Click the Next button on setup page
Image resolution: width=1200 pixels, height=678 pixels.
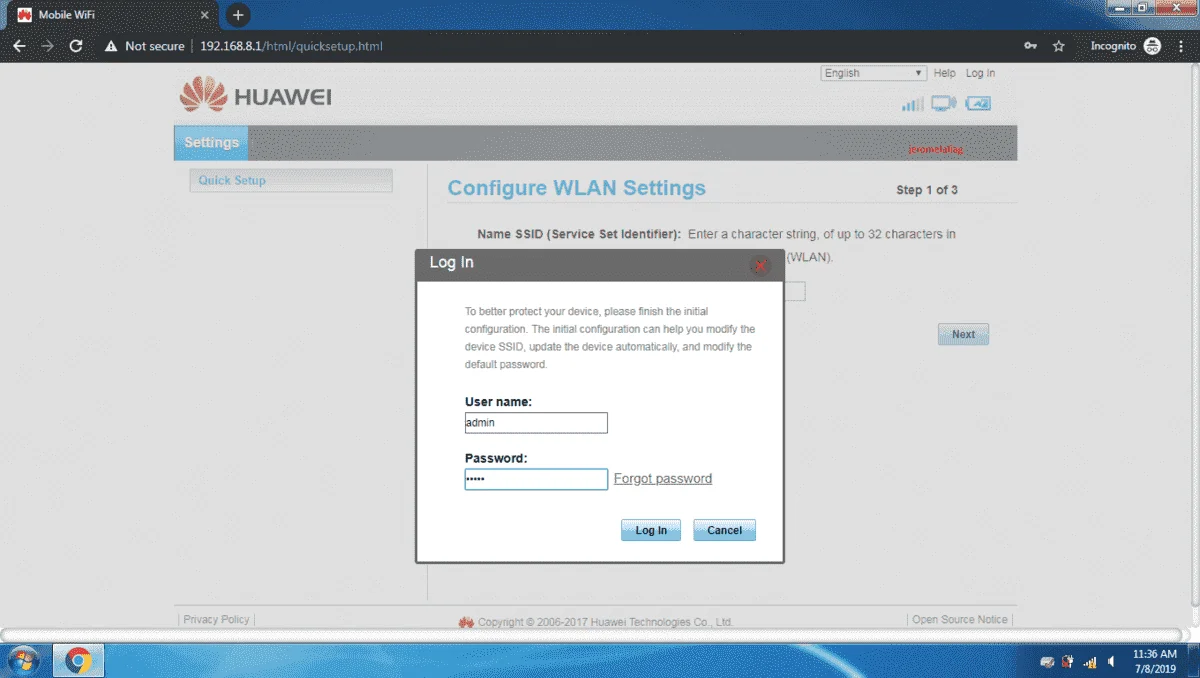(963, 335)
